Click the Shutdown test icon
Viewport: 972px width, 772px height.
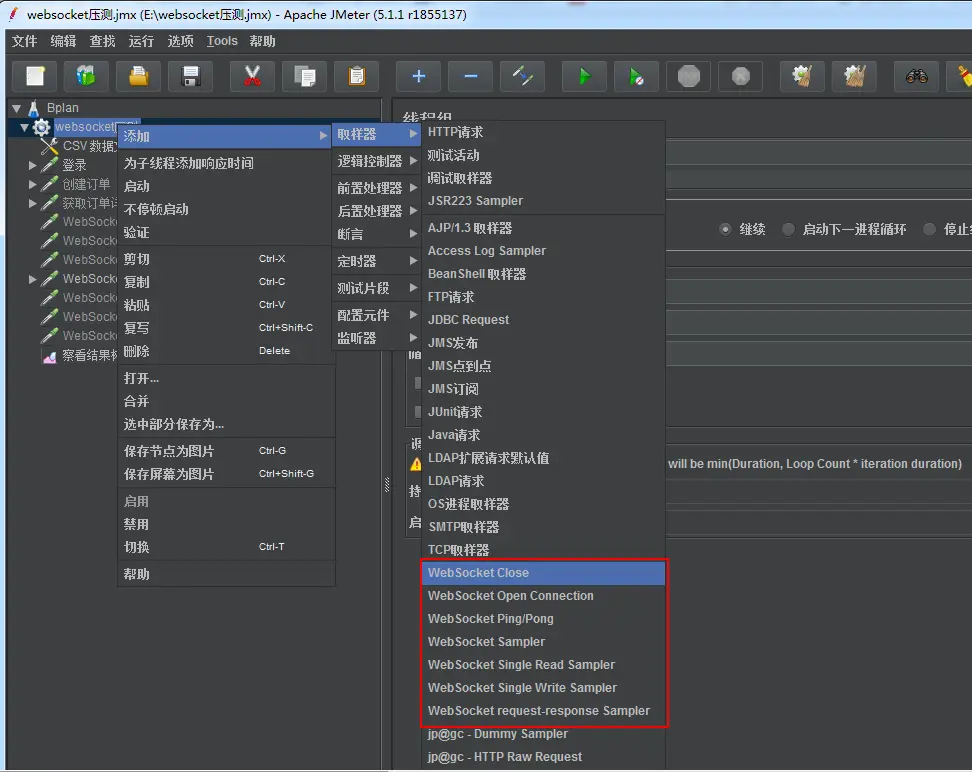(741, 76)
